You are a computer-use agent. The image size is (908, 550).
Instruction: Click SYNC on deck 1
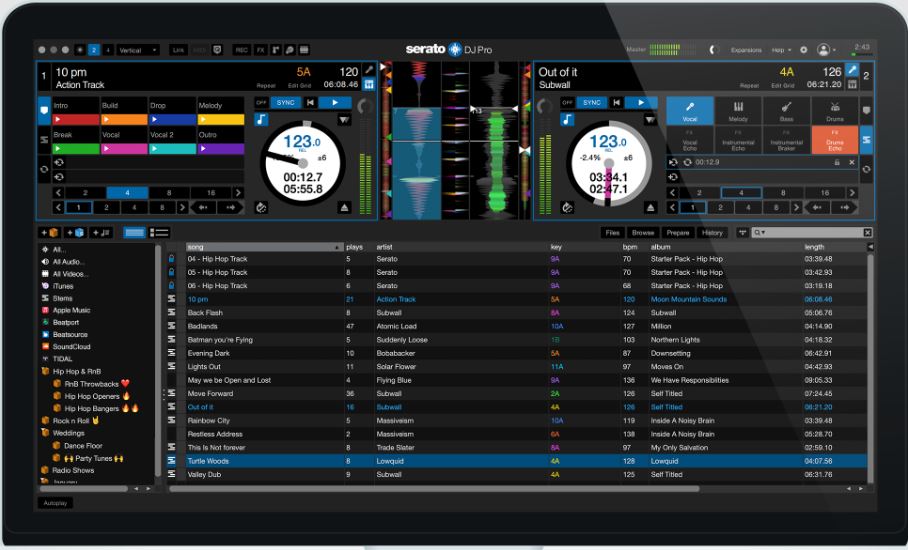click(285, 102)
